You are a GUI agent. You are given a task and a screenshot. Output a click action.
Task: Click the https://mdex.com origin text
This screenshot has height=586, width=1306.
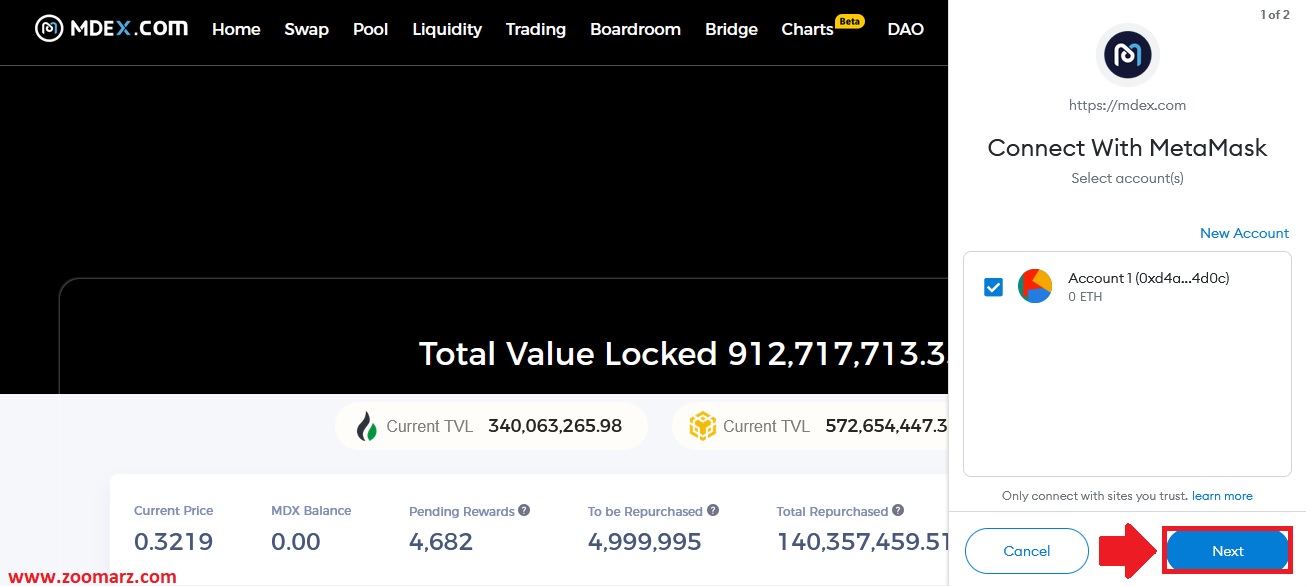1127,105
